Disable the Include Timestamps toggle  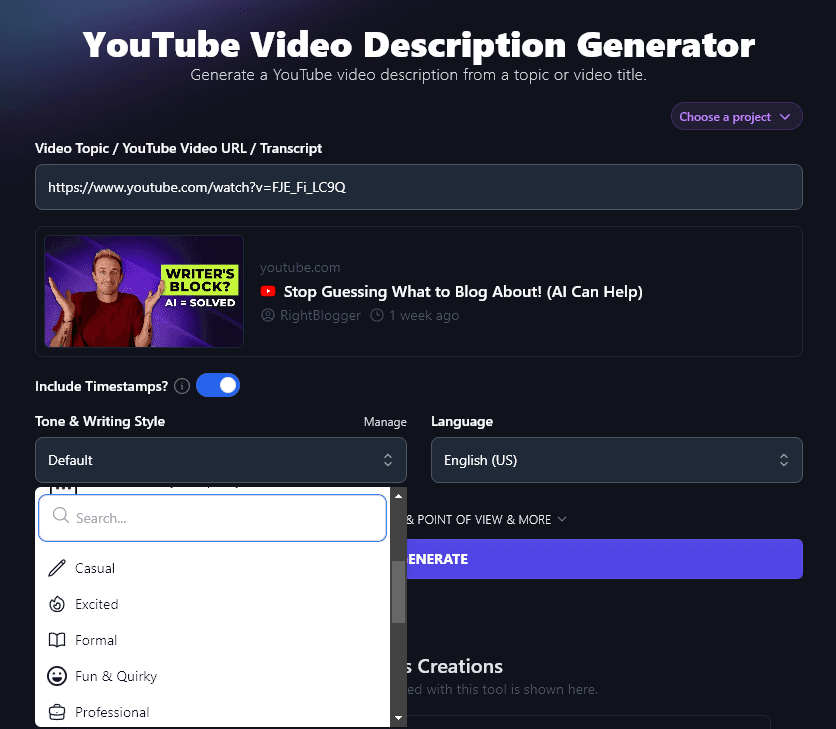point(218,385)
